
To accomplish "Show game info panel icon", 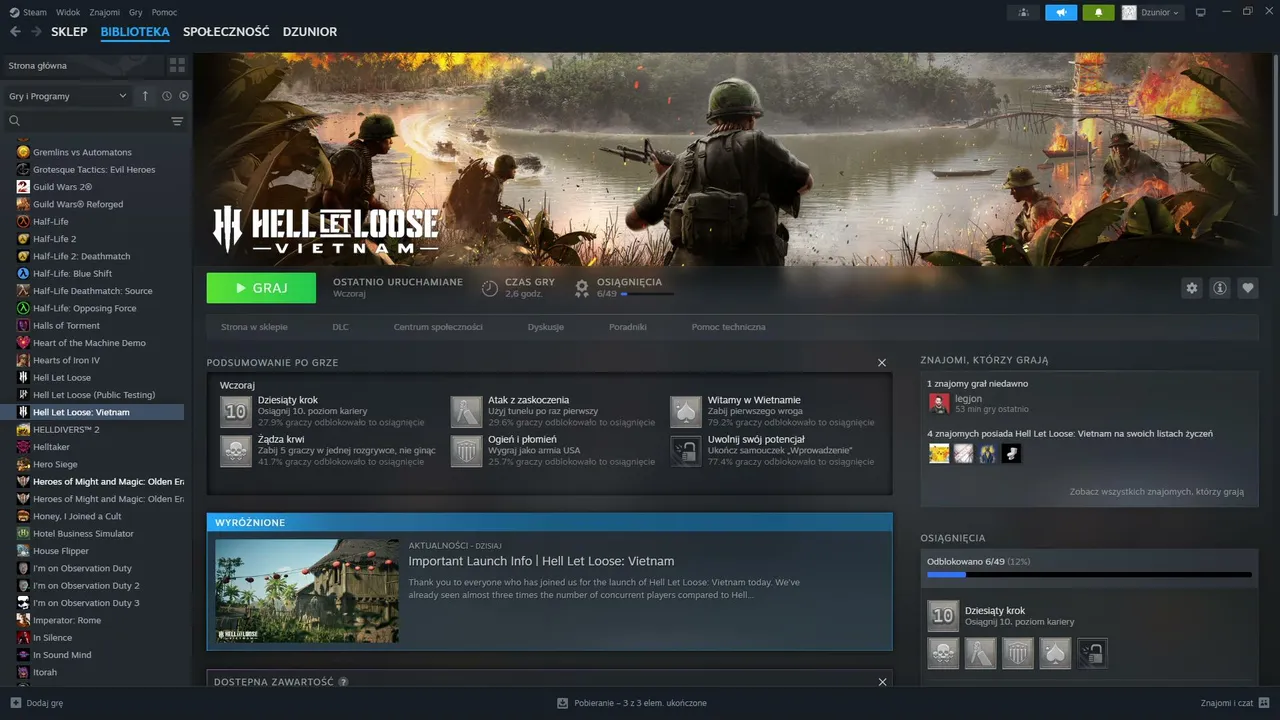I will pos(1220,288).
